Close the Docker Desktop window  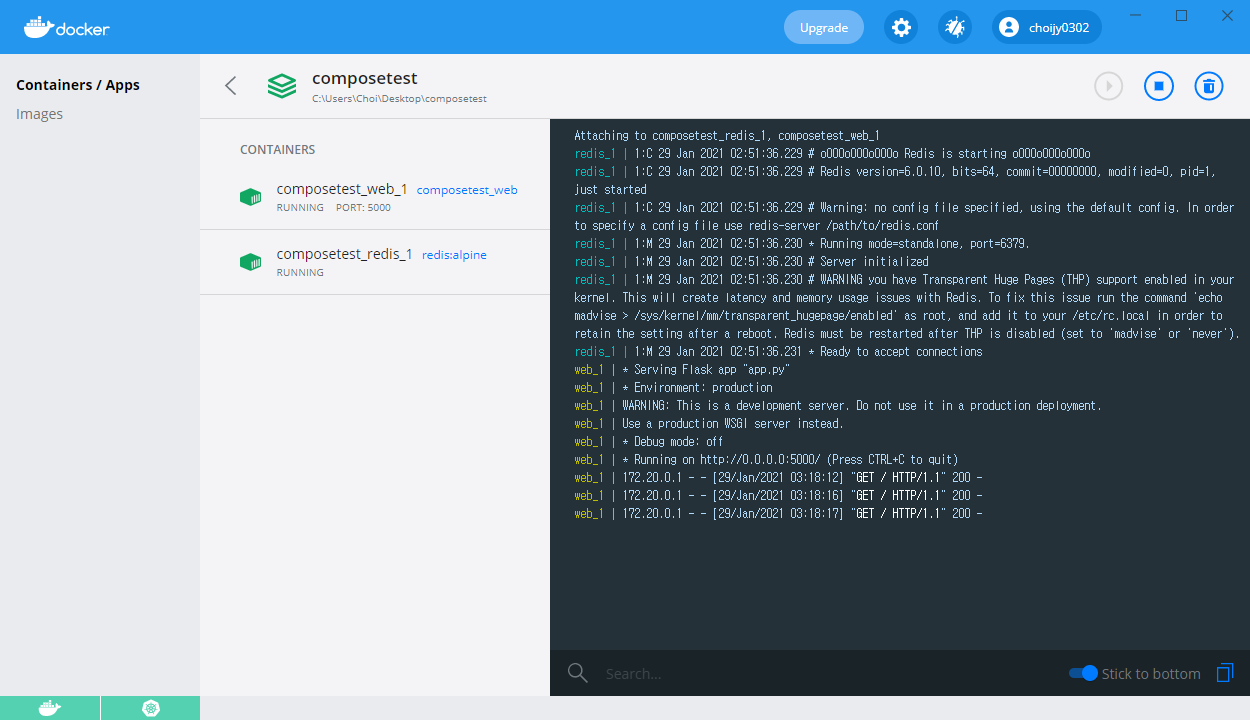pyautogui.click(x=1227, y=15)
